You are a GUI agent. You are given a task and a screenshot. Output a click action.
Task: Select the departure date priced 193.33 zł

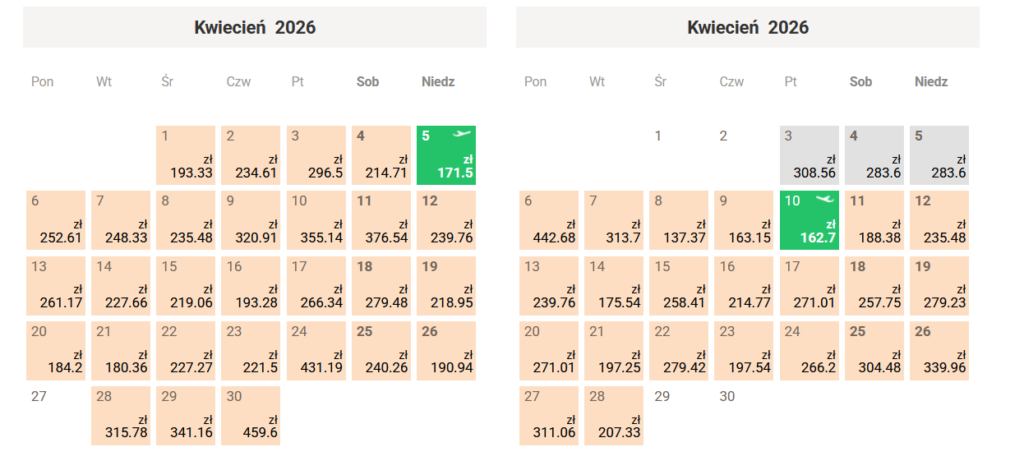click(x=186, y=155)
